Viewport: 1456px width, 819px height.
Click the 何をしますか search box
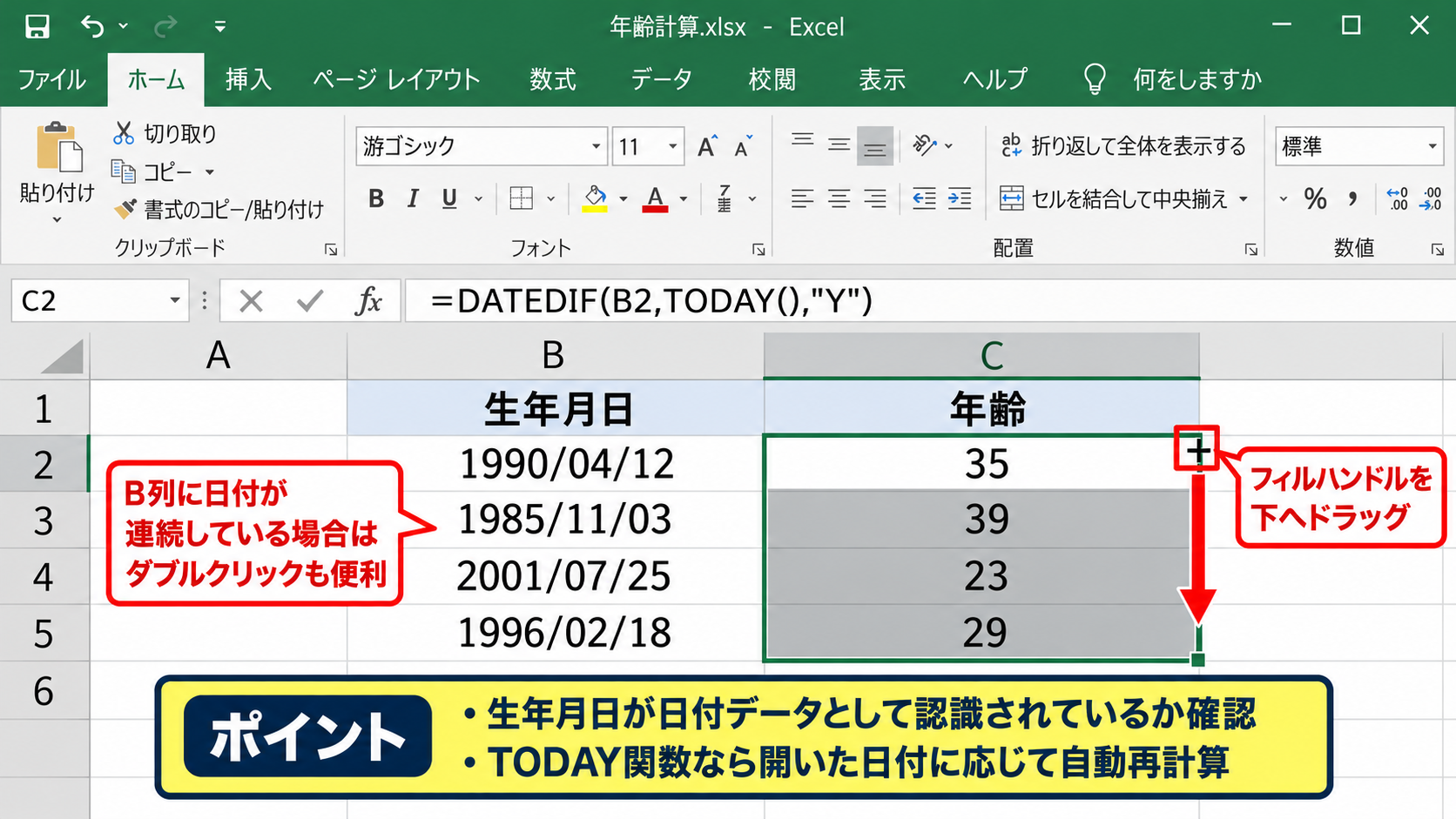coord(1196,80)
